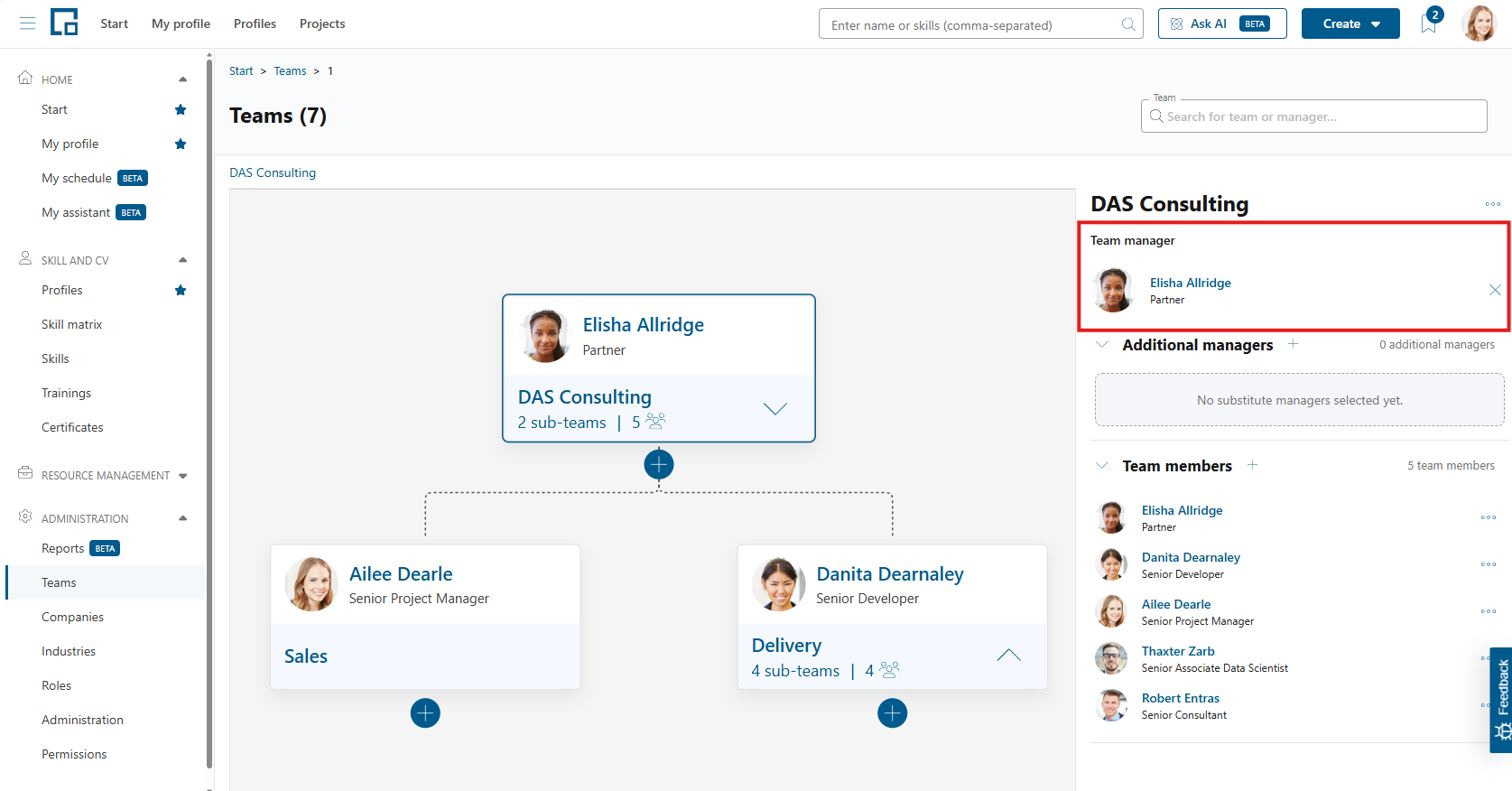Click the search magnifier in skills field

(x=1128, y=24)
